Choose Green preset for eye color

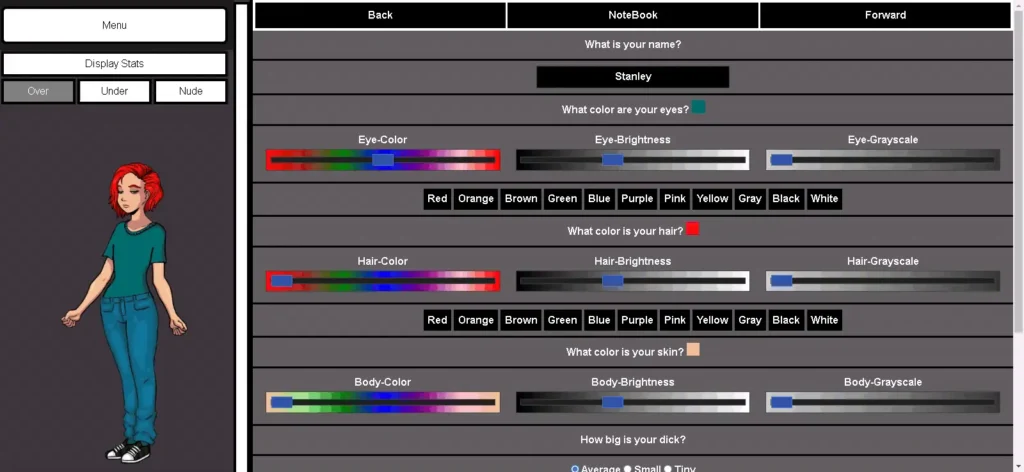click(562, 199)
